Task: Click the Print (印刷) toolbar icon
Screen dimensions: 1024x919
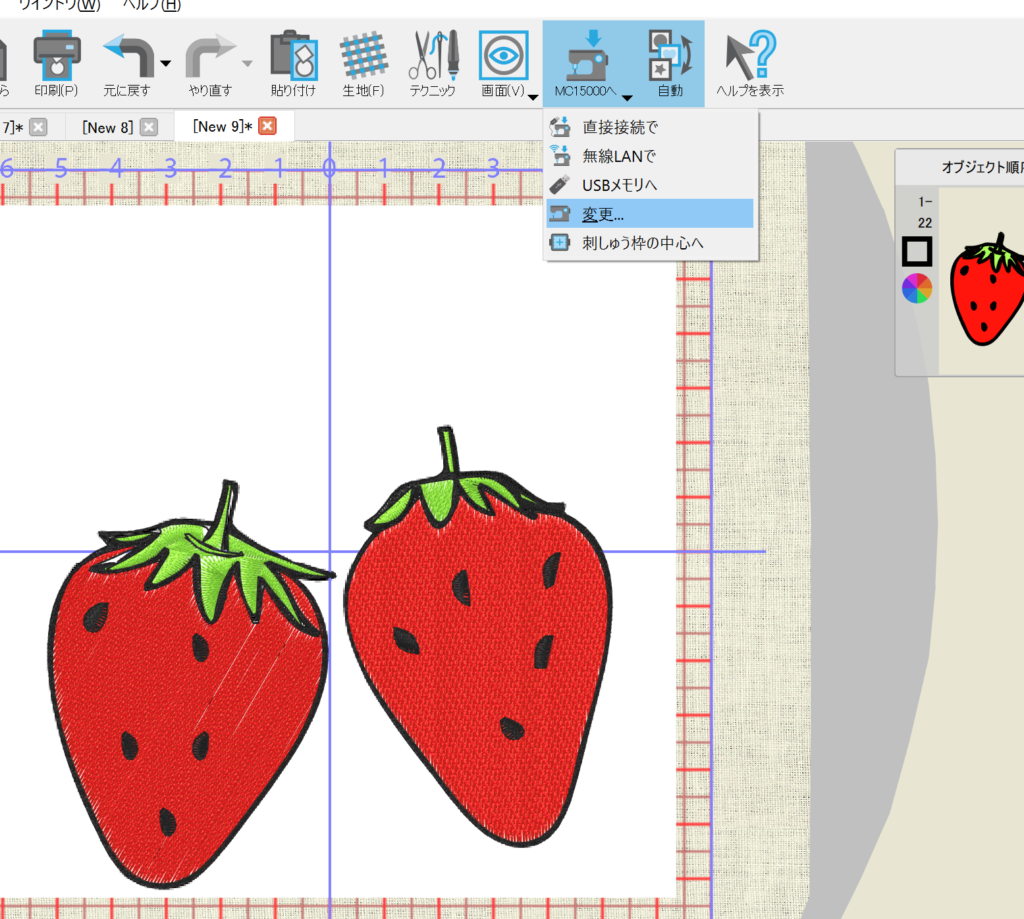Action: click(x=56, y=56)
